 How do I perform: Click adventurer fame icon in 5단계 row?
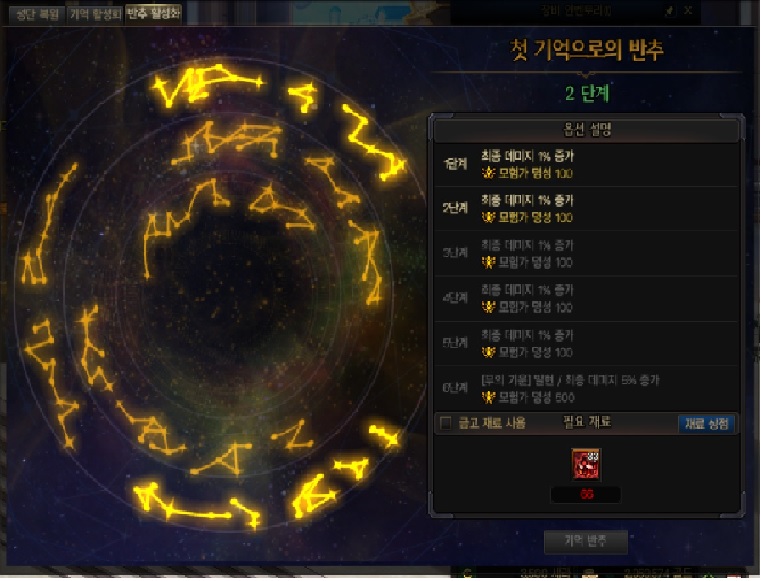click(x=488, y=352)
